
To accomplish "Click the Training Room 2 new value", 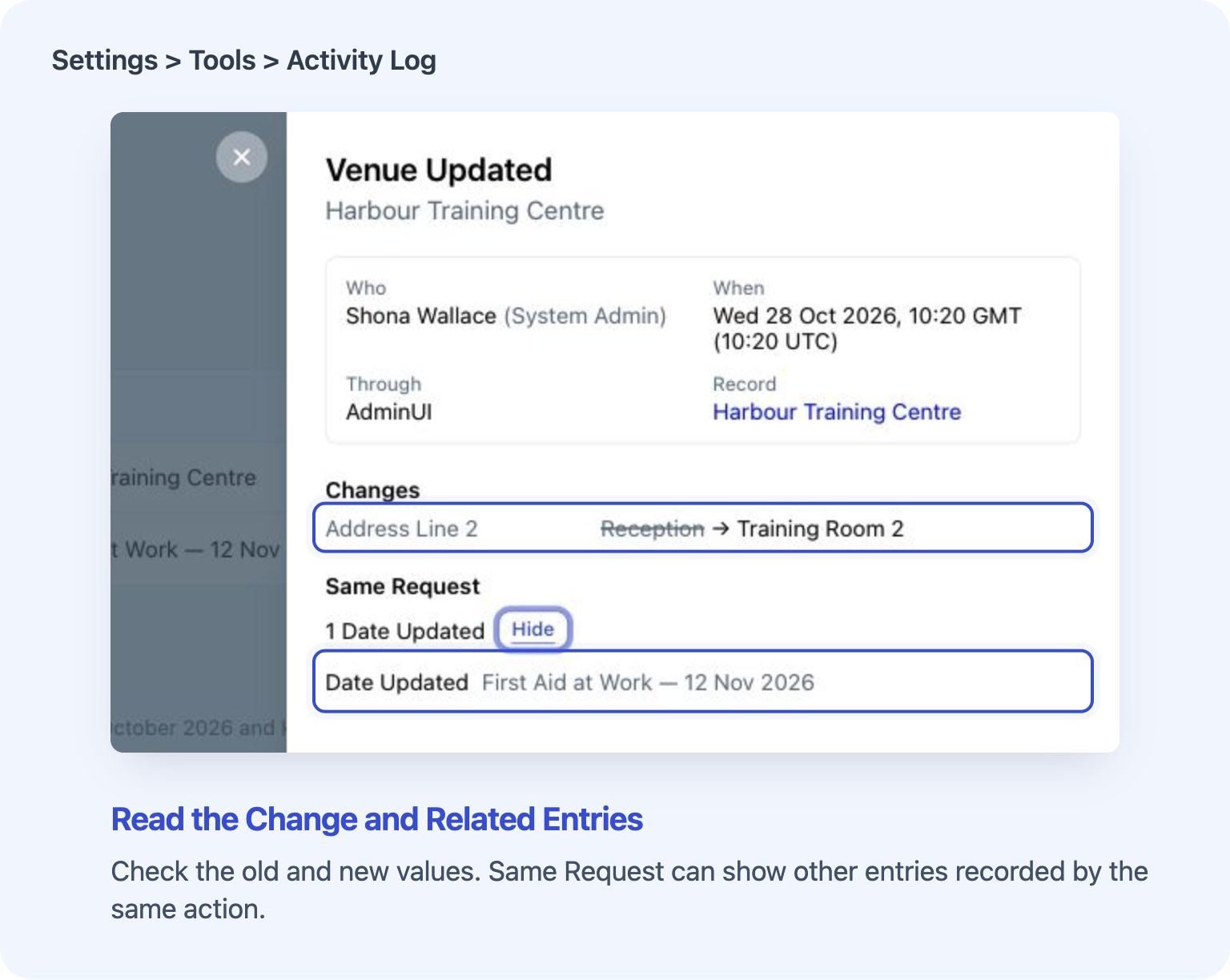I will point(821,528).
